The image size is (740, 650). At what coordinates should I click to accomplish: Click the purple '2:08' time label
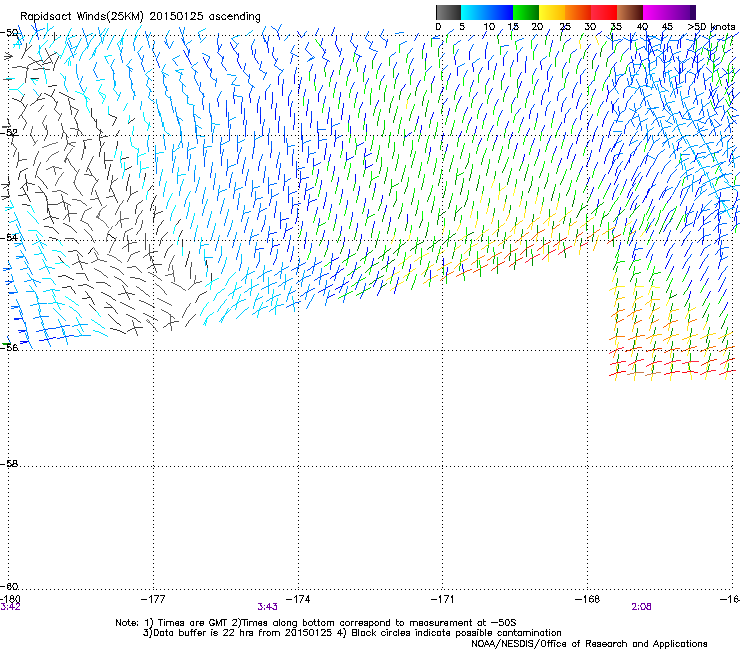(x=641, y=607)
